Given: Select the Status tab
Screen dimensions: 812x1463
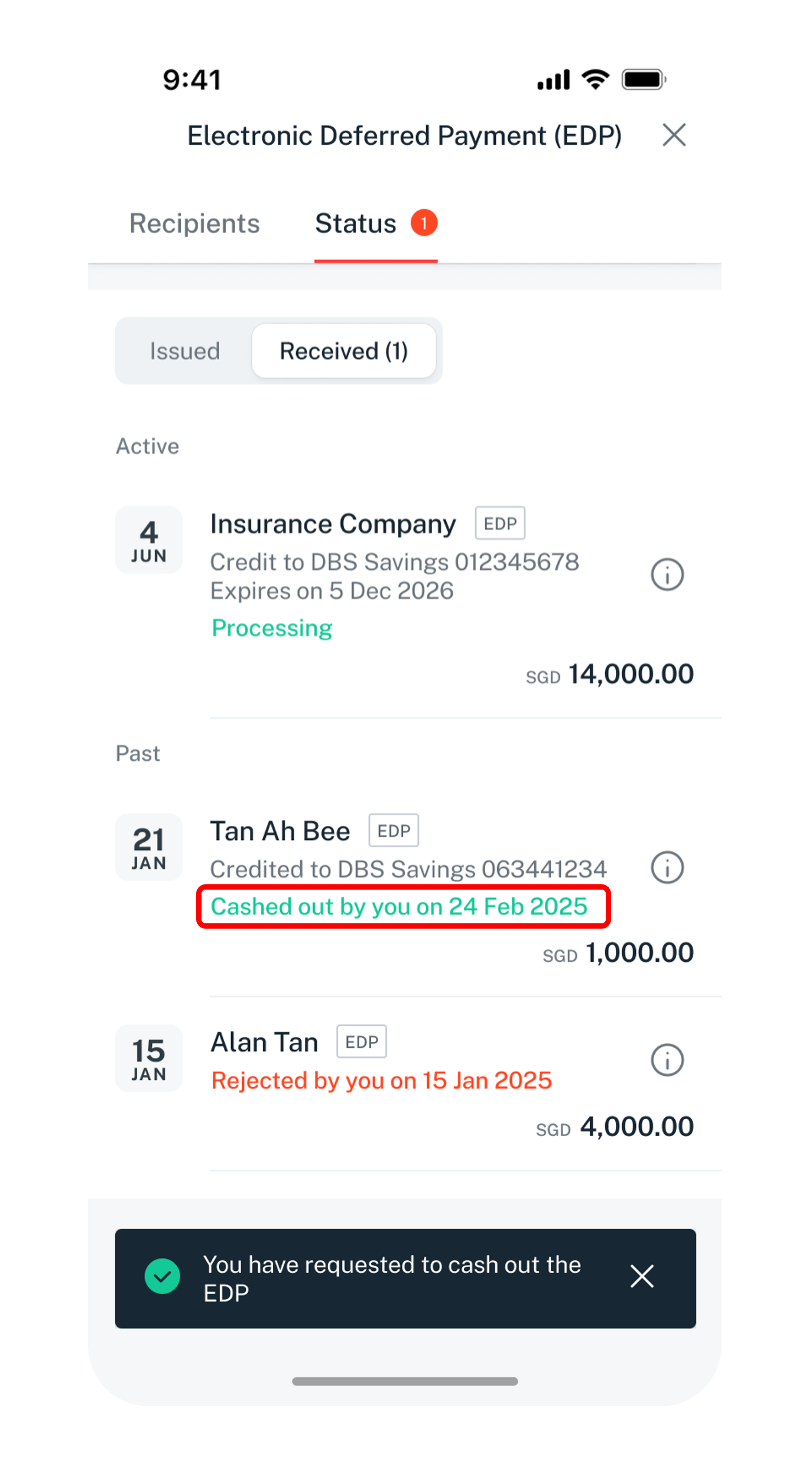Looking at the screenshot, I should tap(356, 223).
